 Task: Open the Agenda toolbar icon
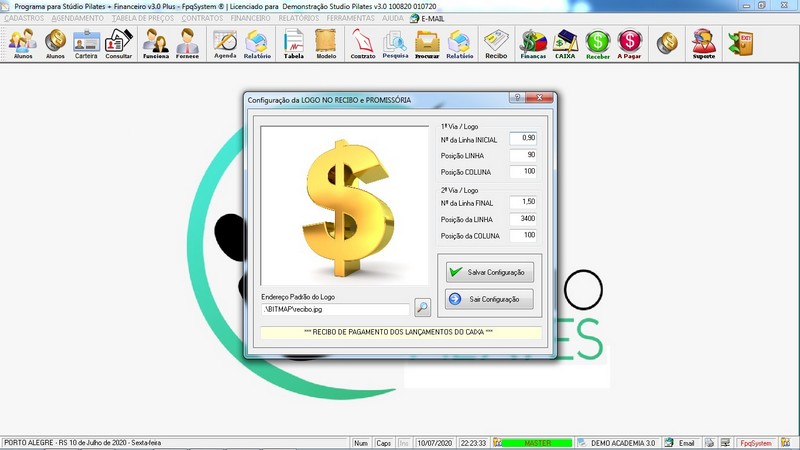225,44
